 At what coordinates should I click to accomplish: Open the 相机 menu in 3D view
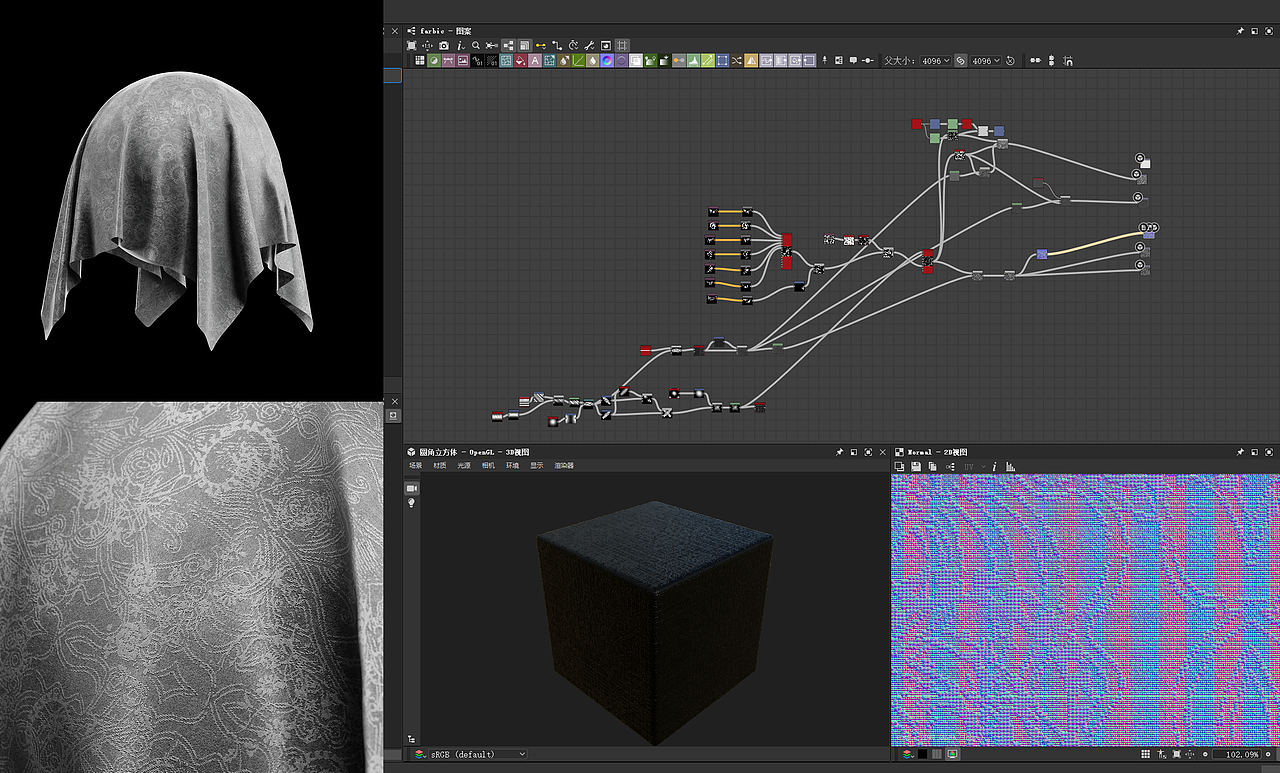488,466
